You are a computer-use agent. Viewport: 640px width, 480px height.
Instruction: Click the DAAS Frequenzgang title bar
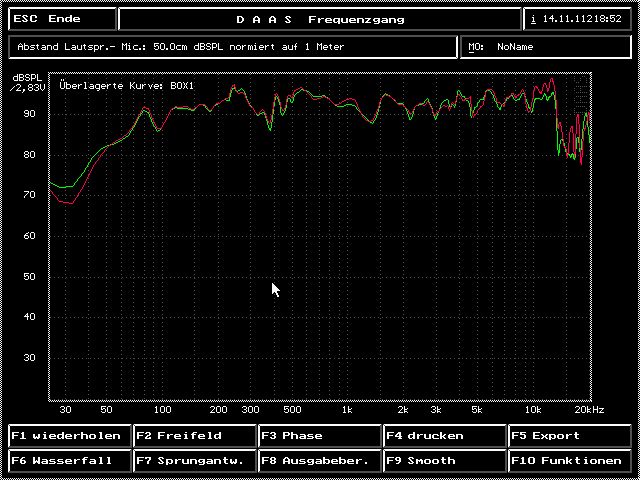tap(320, 19)
